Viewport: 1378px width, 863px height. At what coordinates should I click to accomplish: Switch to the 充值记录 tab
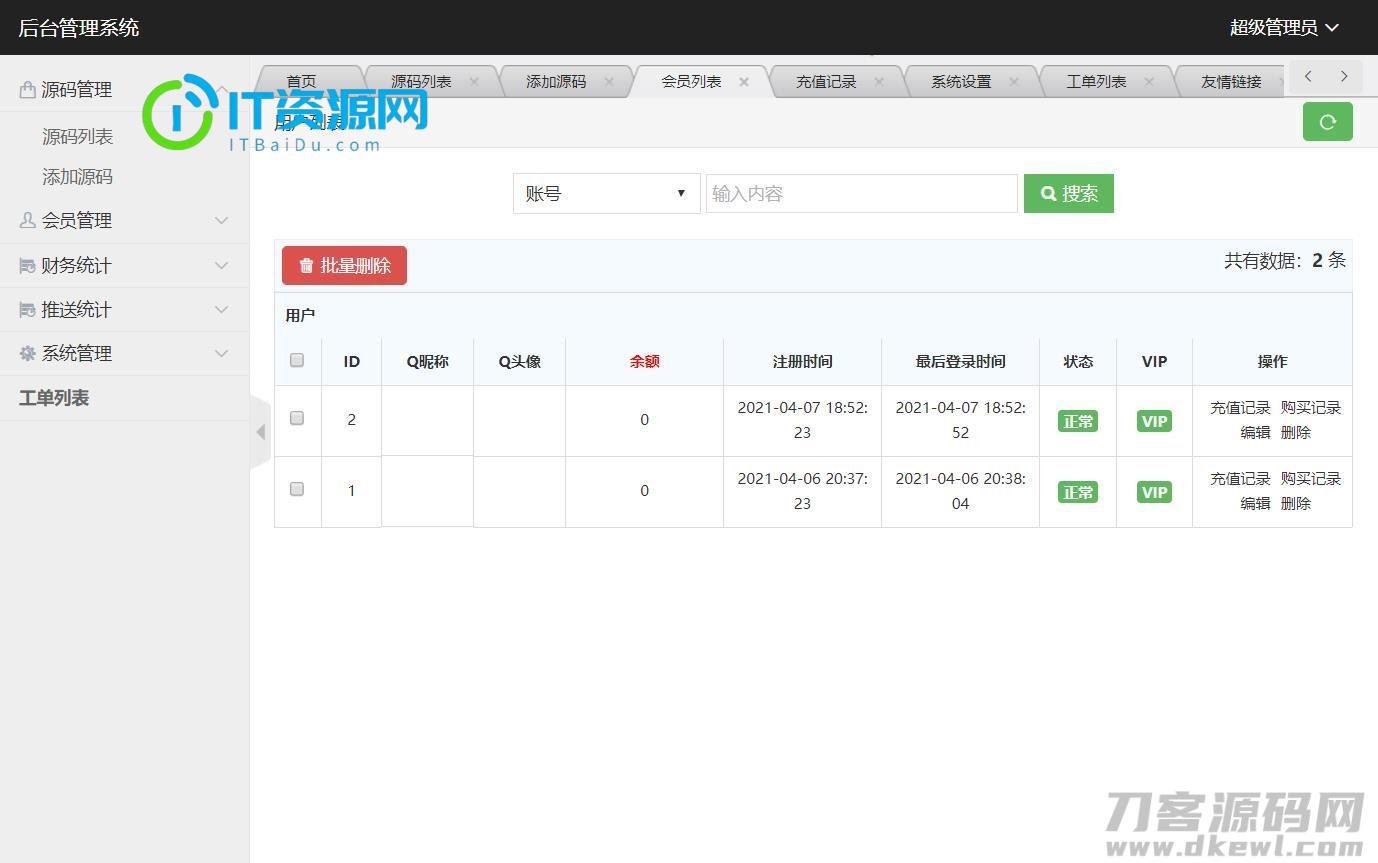[x=826, y=82]
